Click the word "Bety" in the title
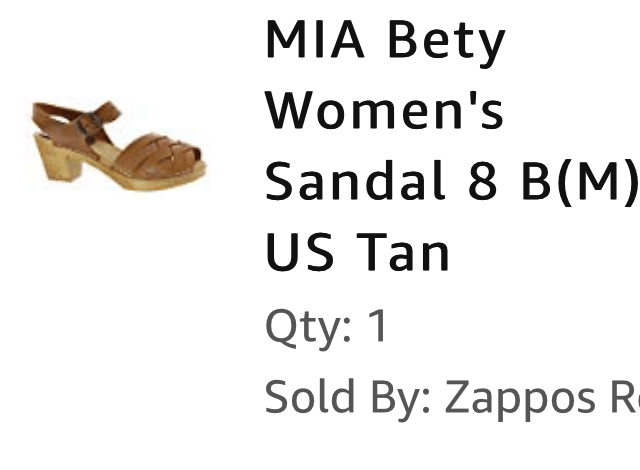The image size is (640, 470). [x=446, y=41]
